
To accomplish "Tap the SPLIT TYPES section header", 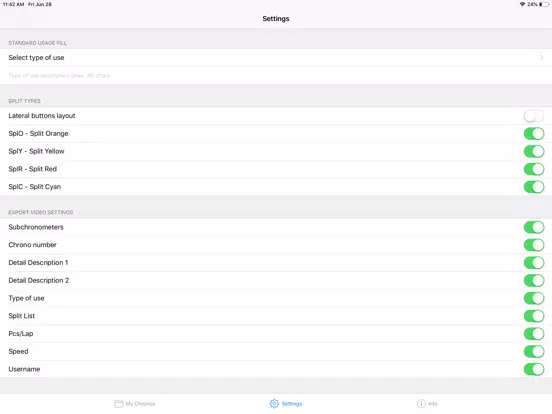I will [24, 101].
